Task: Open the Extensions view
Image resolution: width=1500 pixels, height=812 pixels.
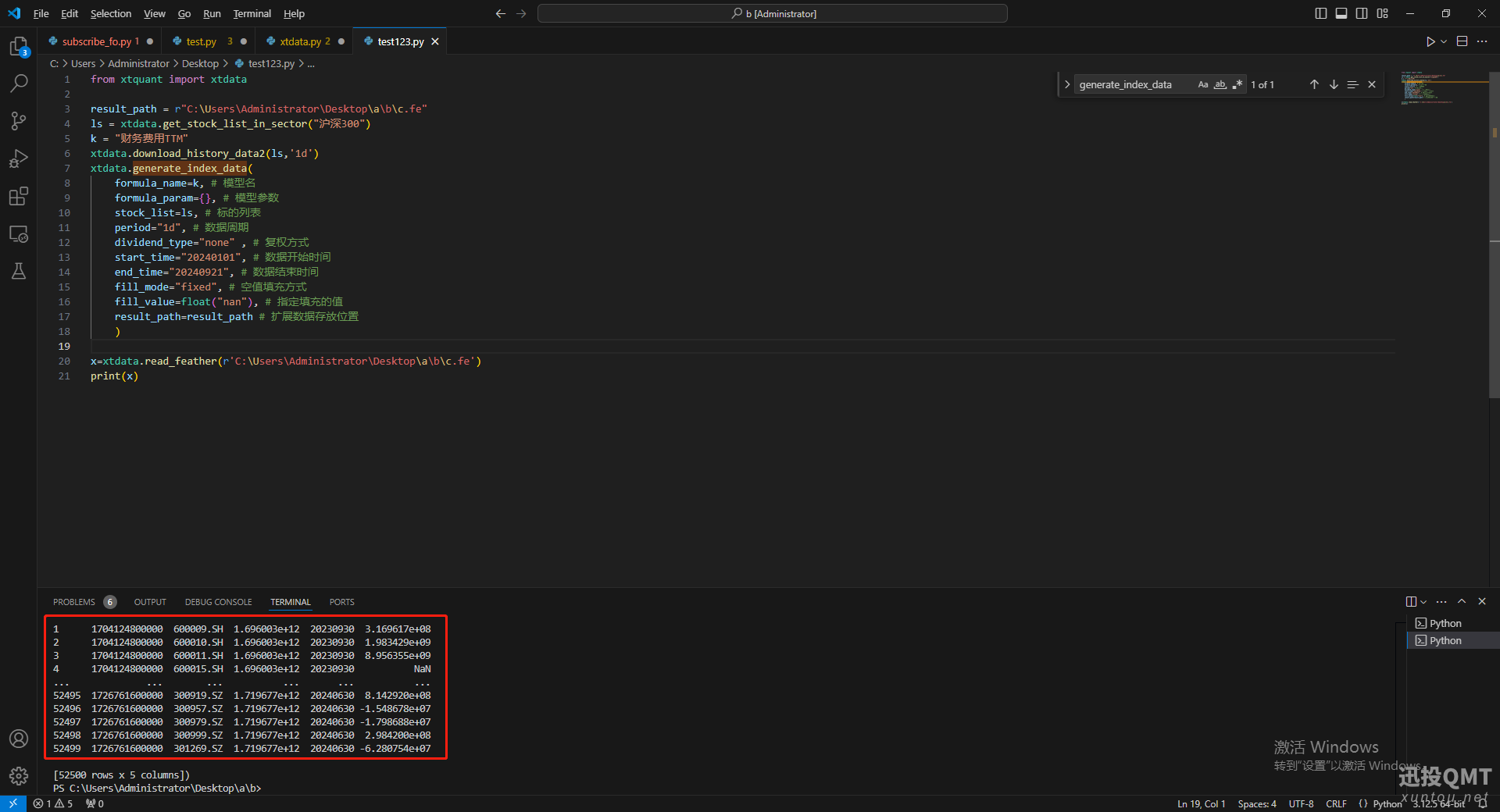Action: point(19,196)
